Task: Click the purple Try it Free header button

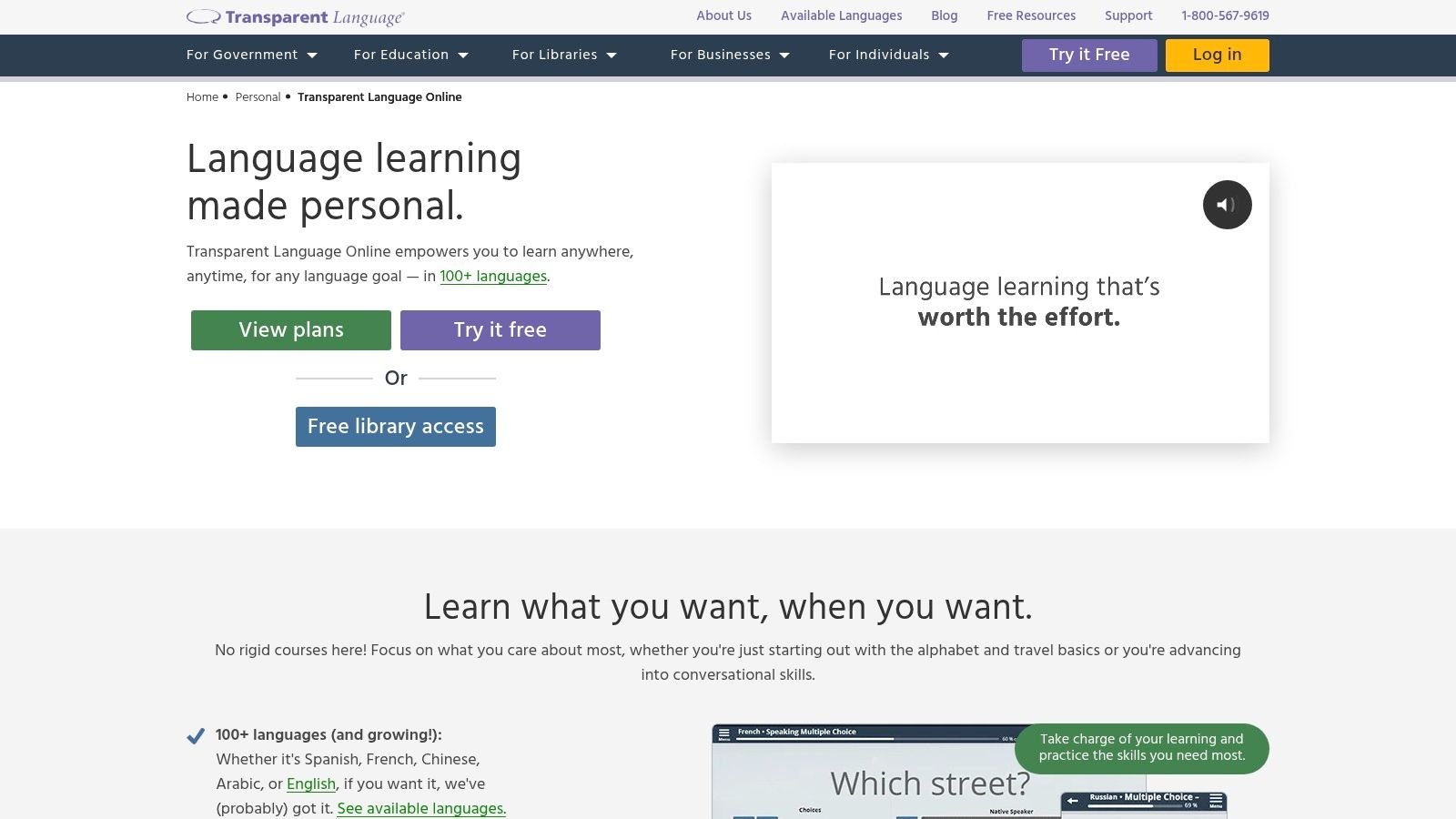Action: tap(1089, 56)
